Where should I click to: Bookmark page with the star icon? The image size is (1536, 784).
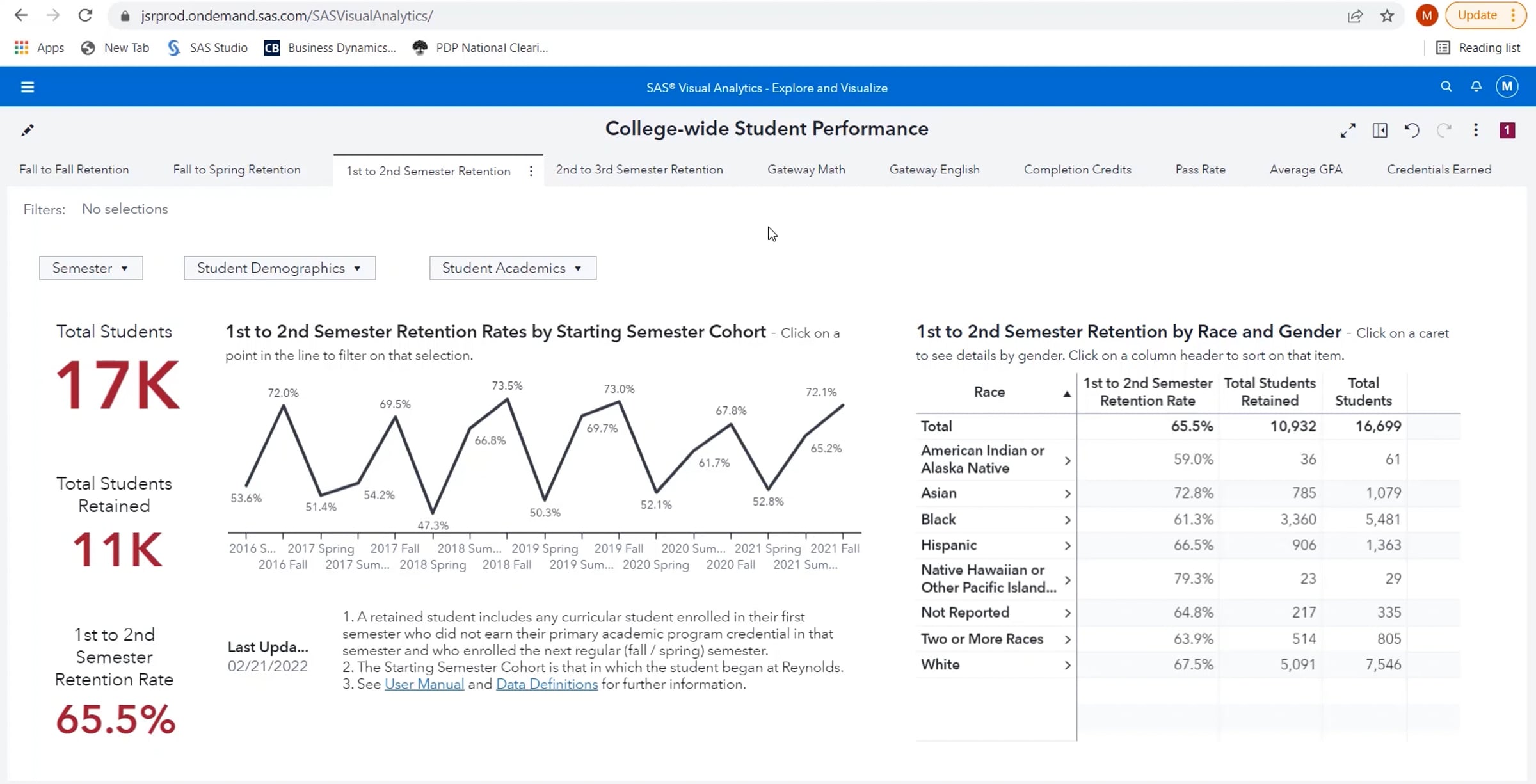(x=1387, y=16)
